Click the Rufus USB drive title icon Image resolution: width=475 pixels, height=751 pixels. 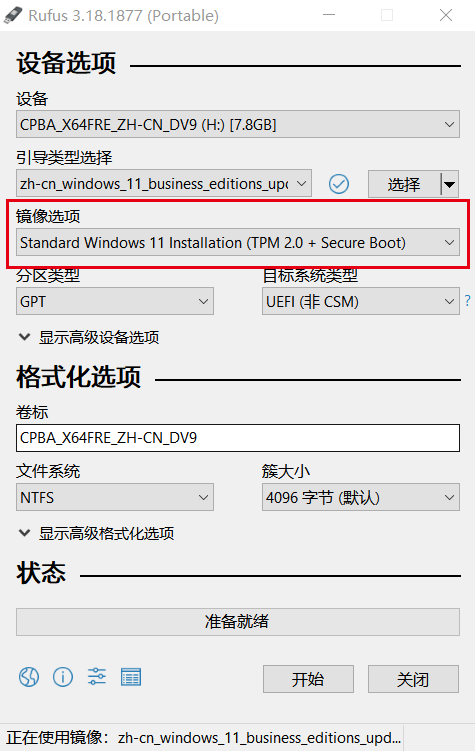[13, 15]
